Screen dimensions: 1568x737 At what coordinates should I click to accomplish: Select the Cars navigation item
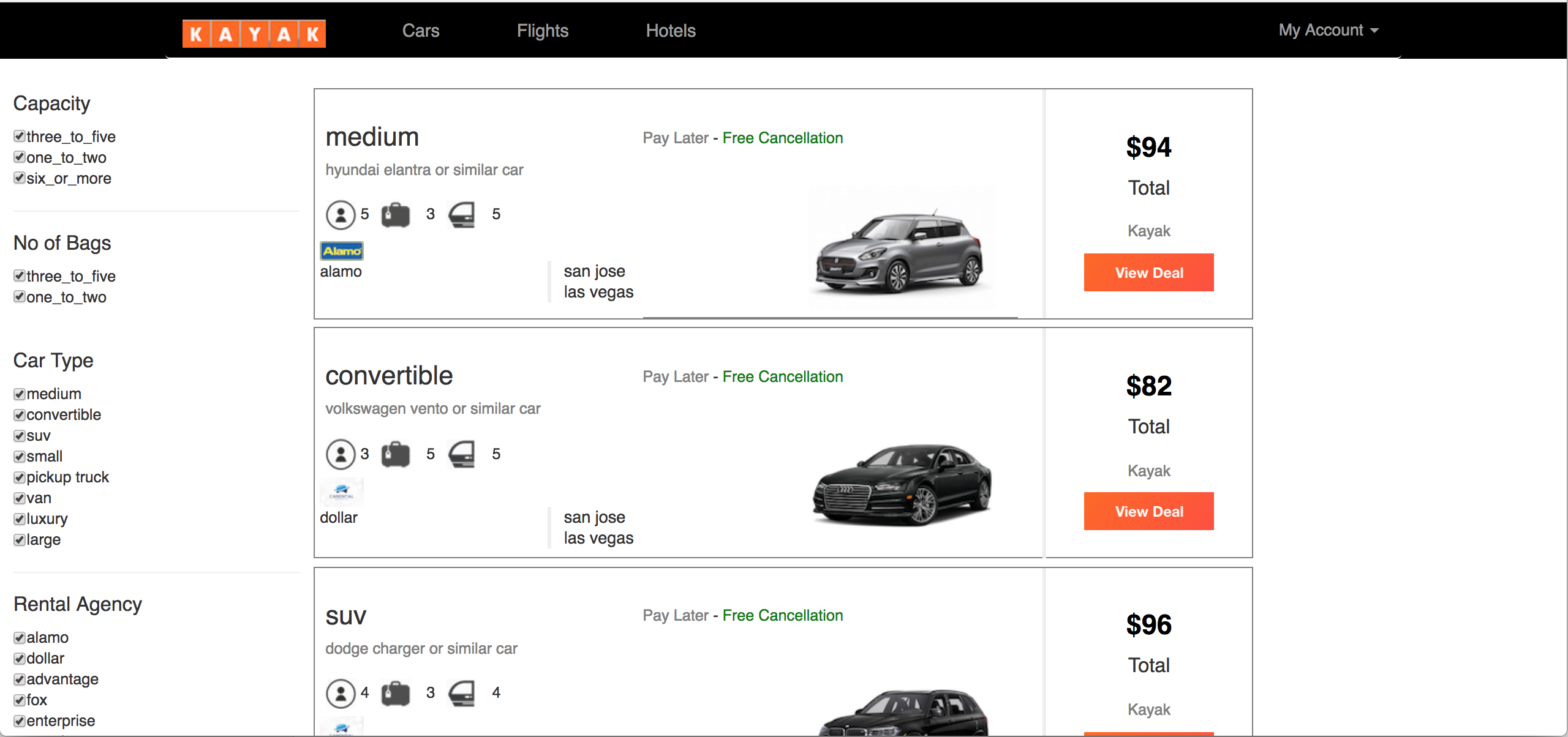pos(421,31)
